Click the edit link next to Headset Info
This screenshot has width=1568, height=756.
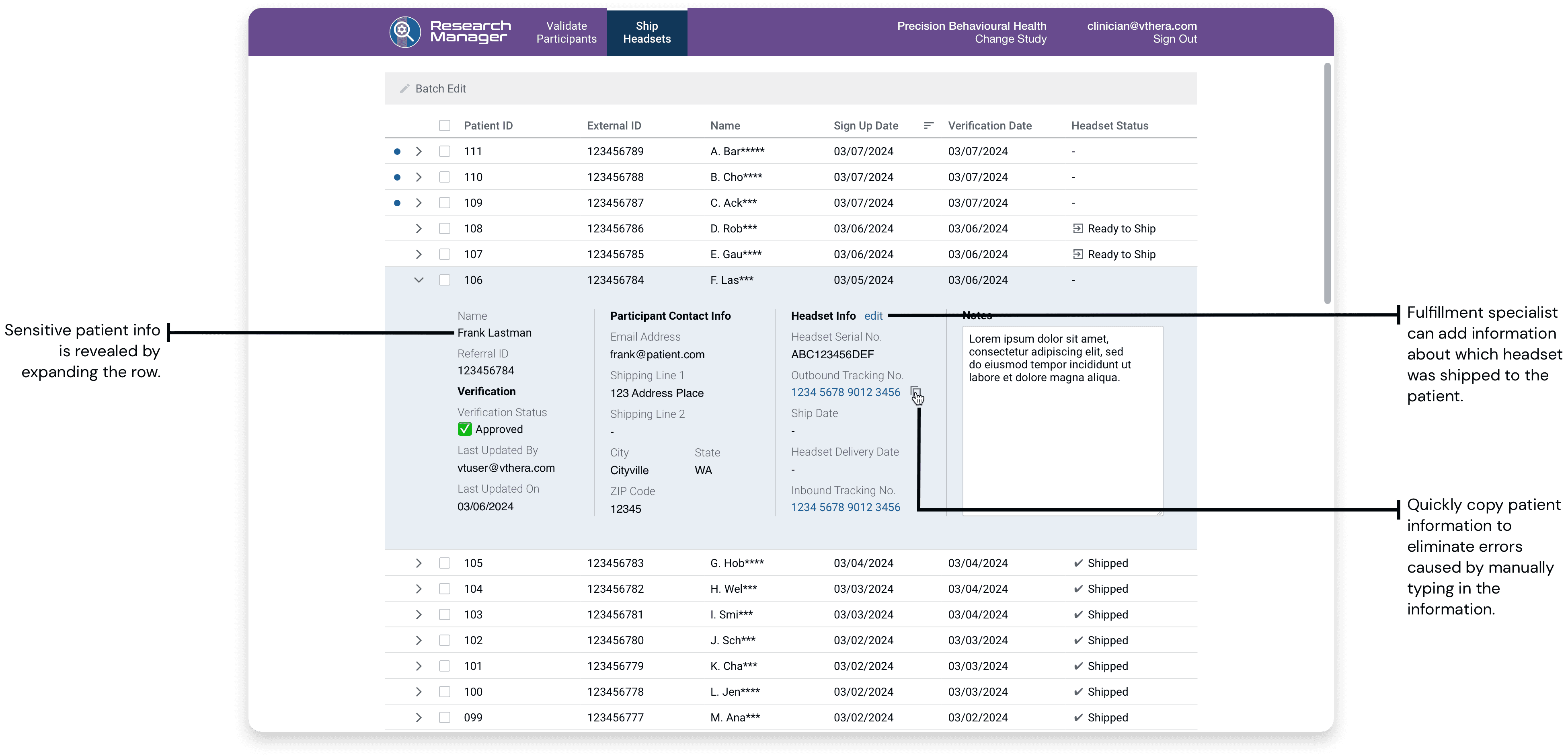[873, 316]
